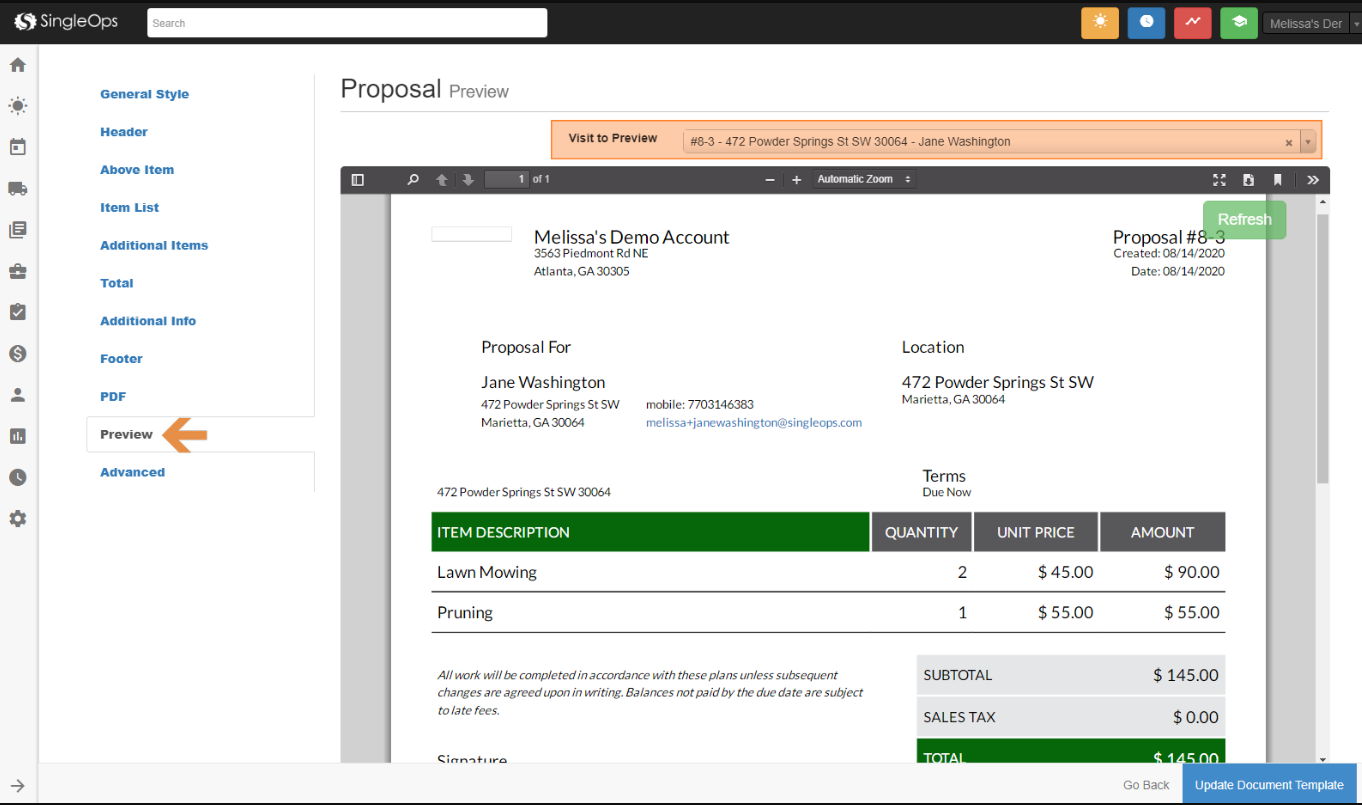This screenshot has height=805, width=1362.
Task: Open the green graduation cap icon
Action: [1238, 23]
